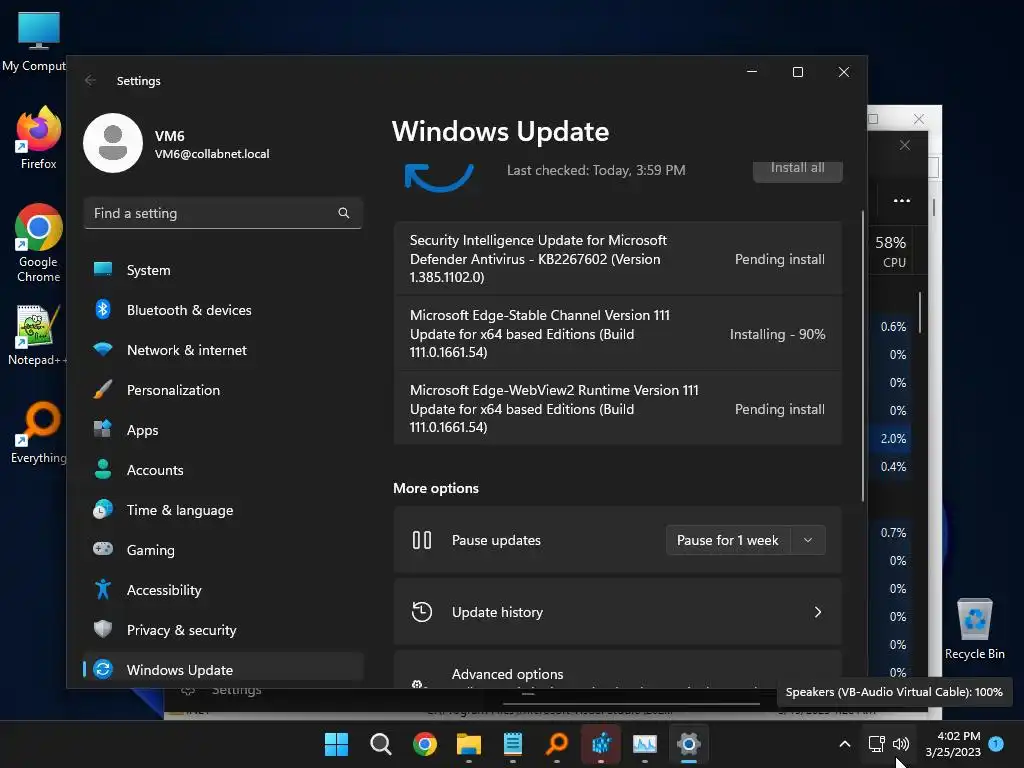1024x768 pixels.
Task: Select Apps in the sidebar
Action: tap(223, 430)
